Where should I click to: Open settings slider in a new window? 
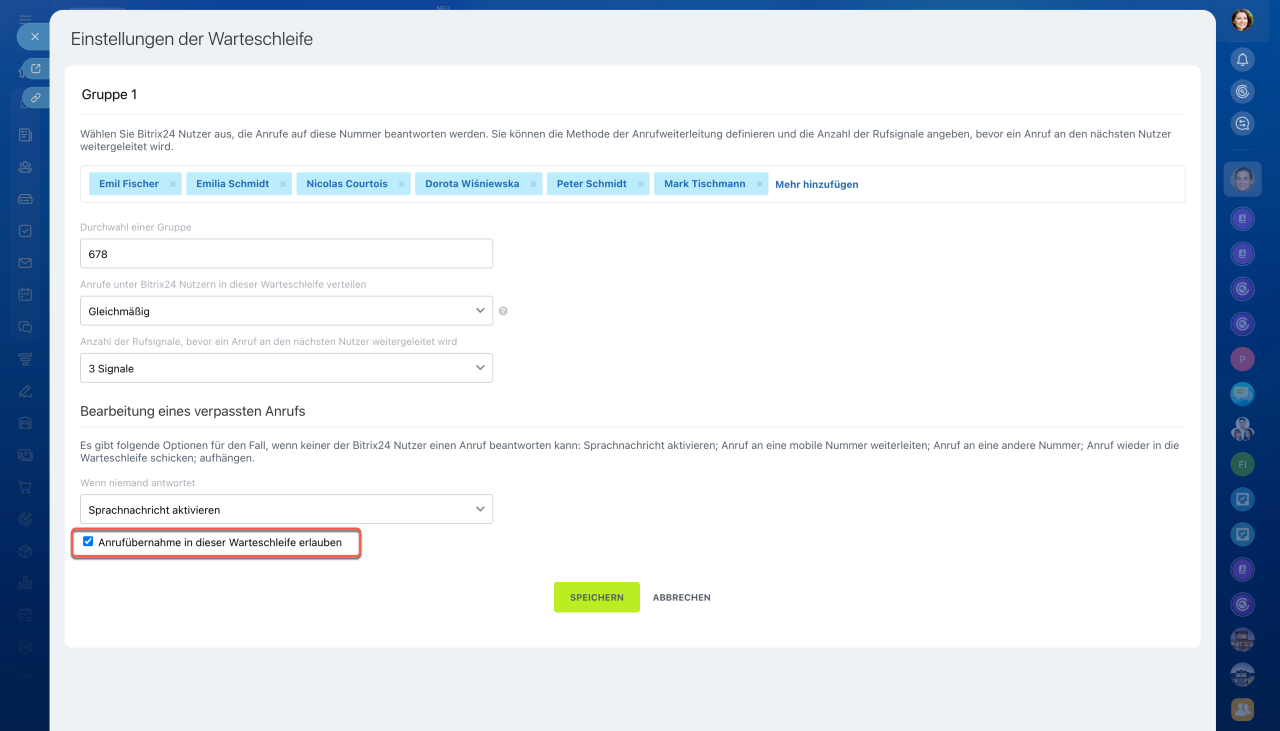coord(36,69)
